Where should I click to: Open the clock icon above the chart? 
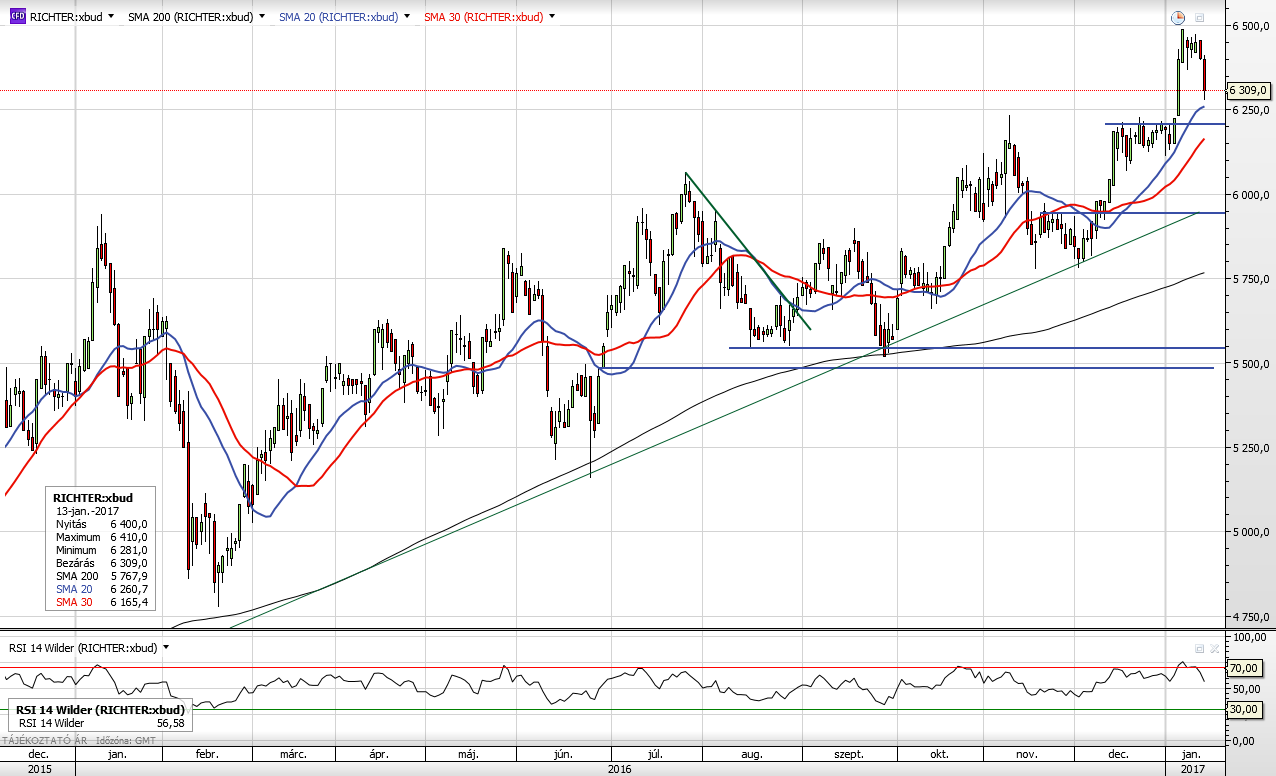tap(1178, 17)
